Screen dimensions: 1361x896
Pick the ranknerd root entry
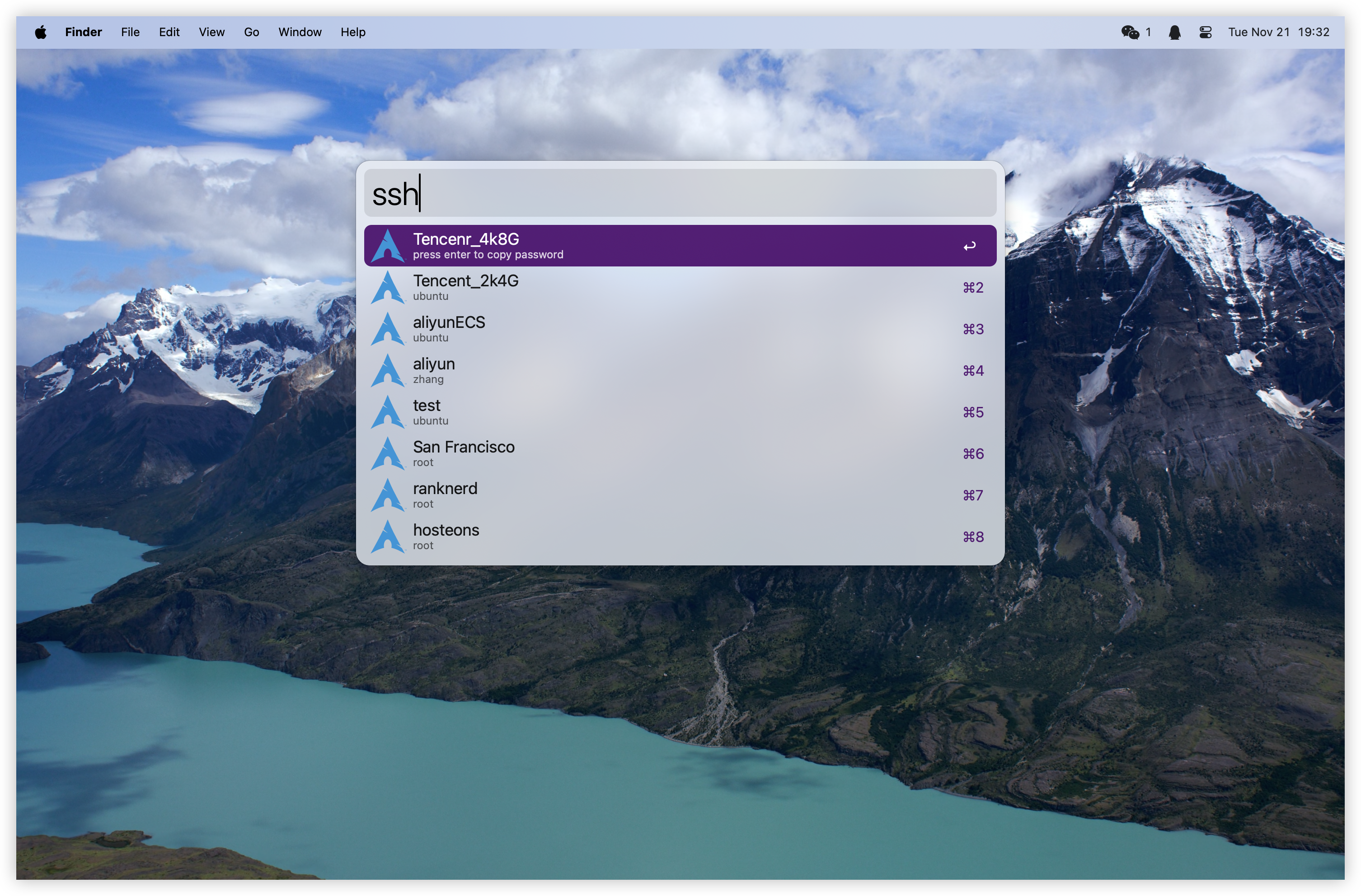point(679,495)
